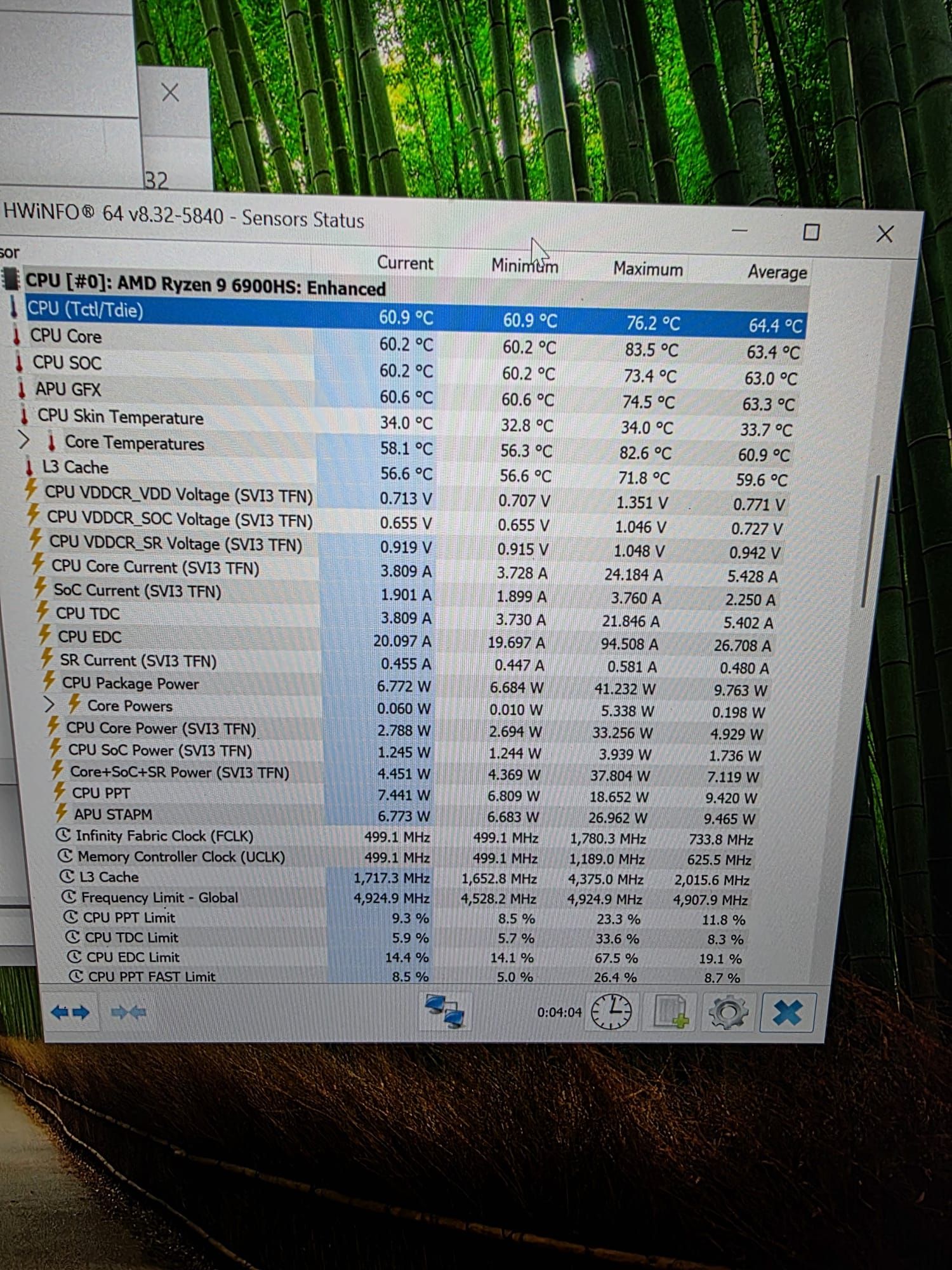Click the Maximum column header

click(648, 269)
